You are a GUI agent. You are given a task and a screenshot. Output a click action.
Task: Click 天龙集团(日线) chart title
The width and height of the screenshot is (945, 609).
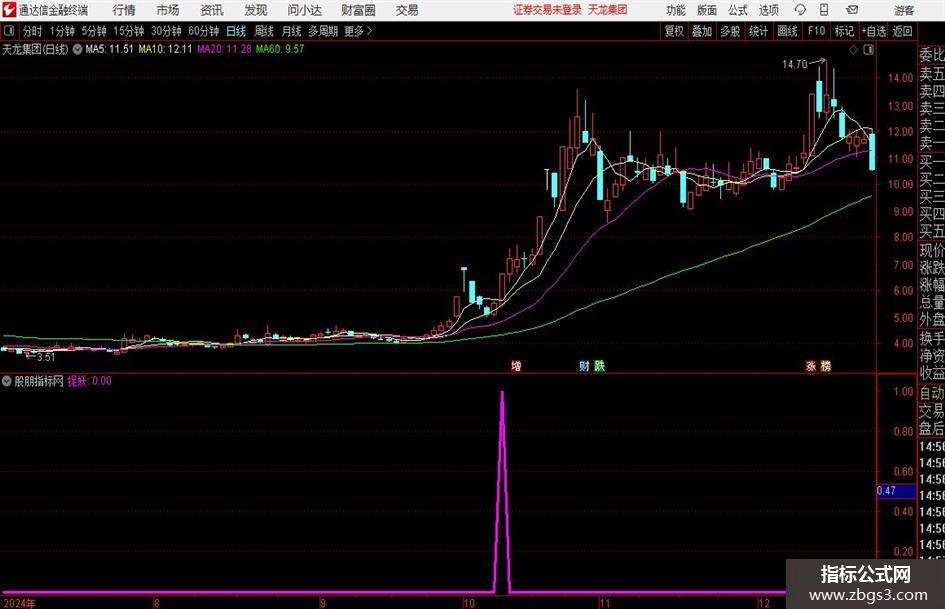(36, 49)
